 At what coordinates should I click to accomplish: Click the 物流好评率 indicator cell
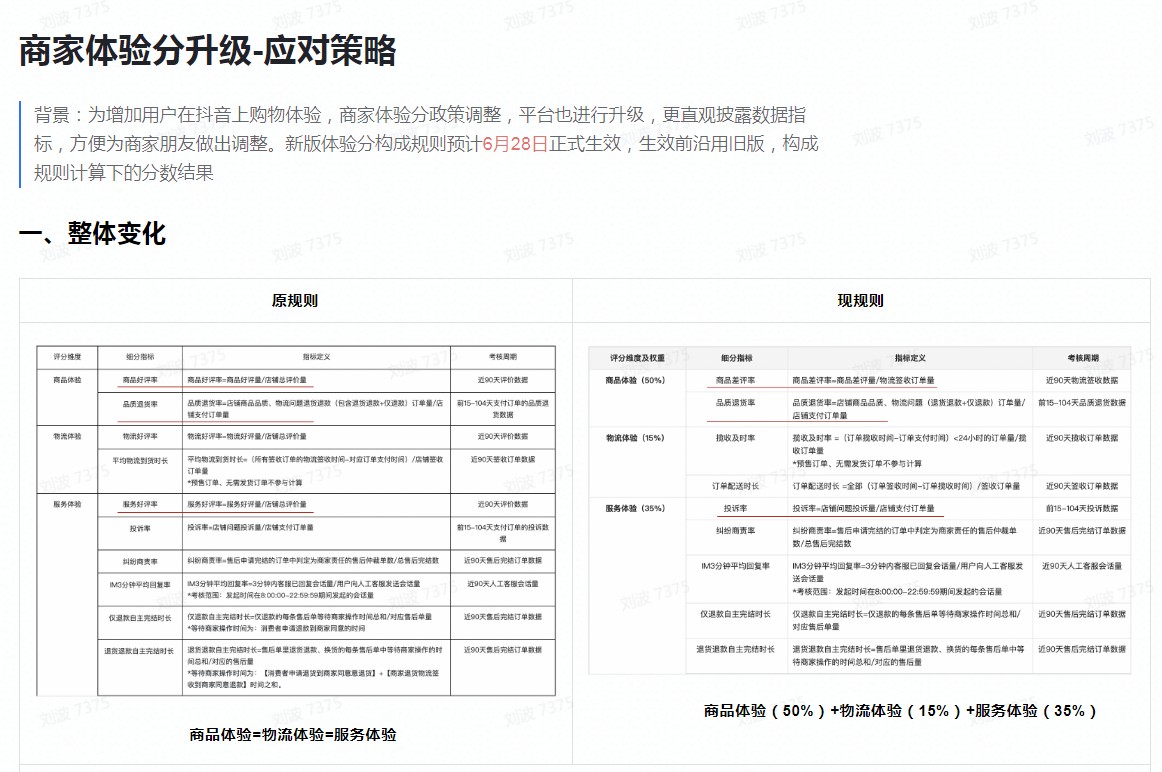(140, 436)
